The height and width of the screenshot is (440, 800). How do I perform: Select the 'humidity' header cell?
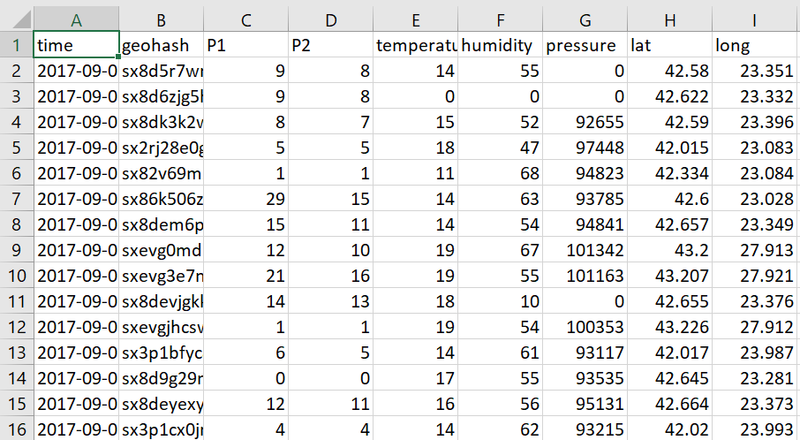point(500,45)
